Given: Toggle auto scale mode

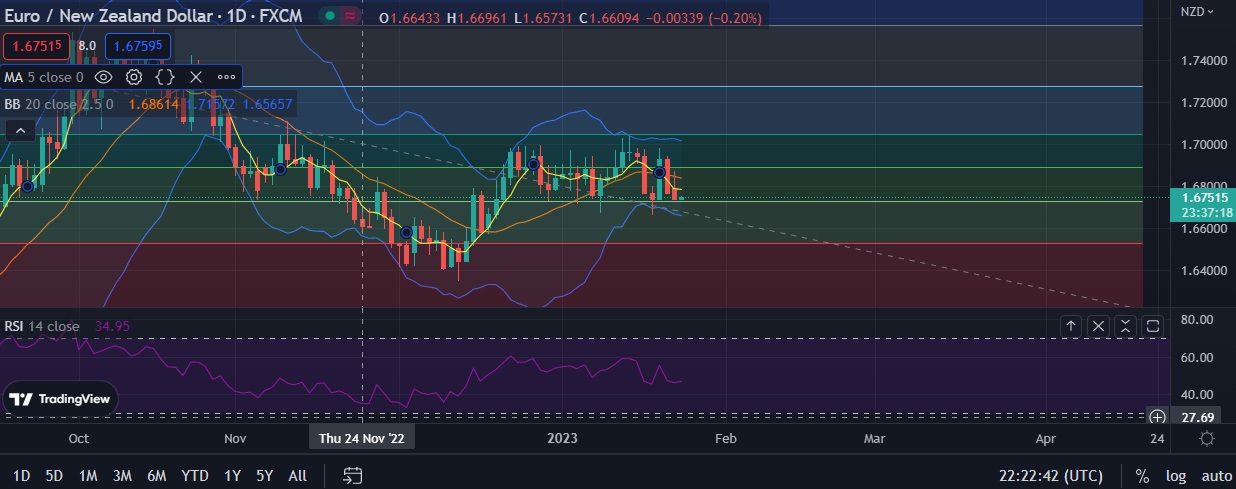Looking at the screenshot, I should 1215,476.
